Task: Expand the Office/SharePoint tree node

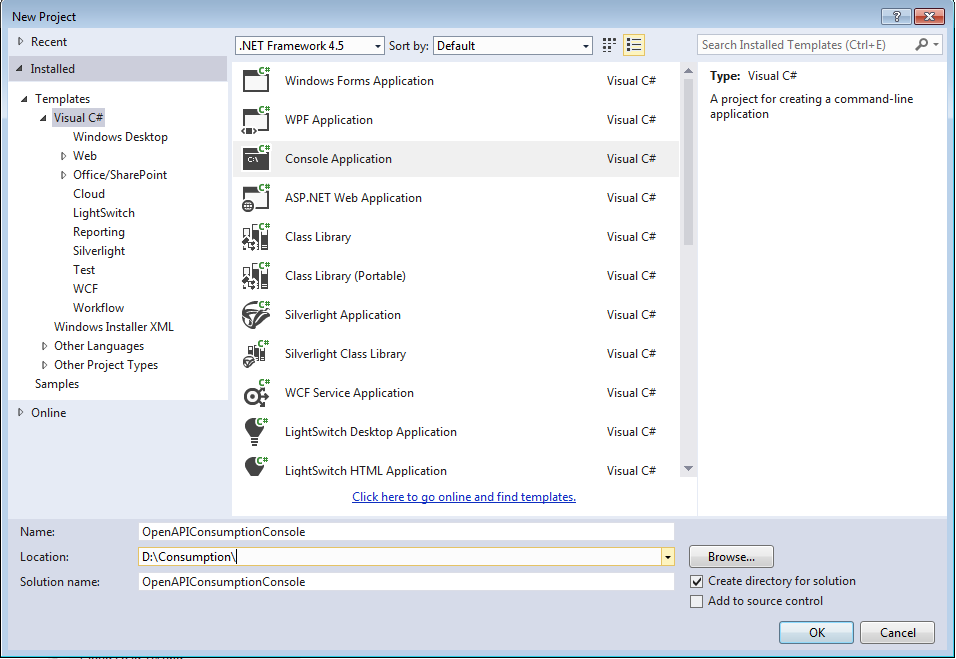Action: click(64, 175)
